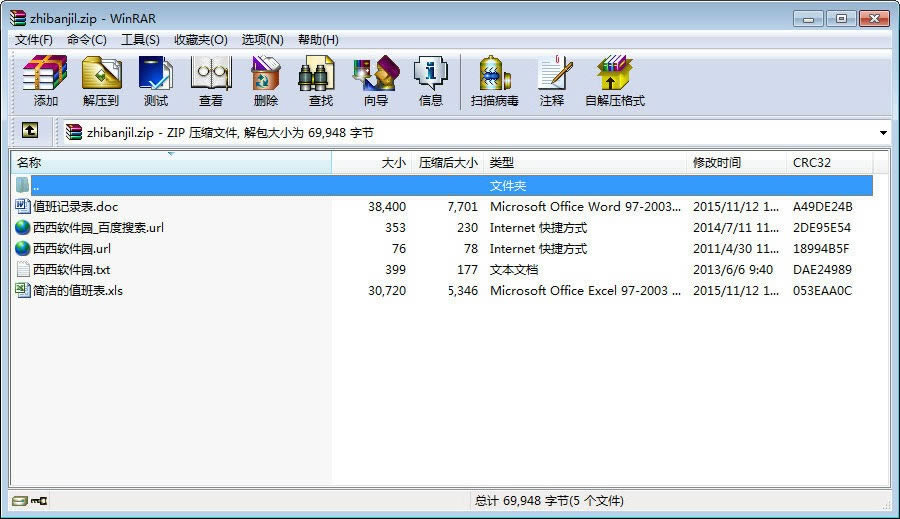
Task: Click the drive icon in status bar
Action: pyautogui.click(x=19, y=500)
